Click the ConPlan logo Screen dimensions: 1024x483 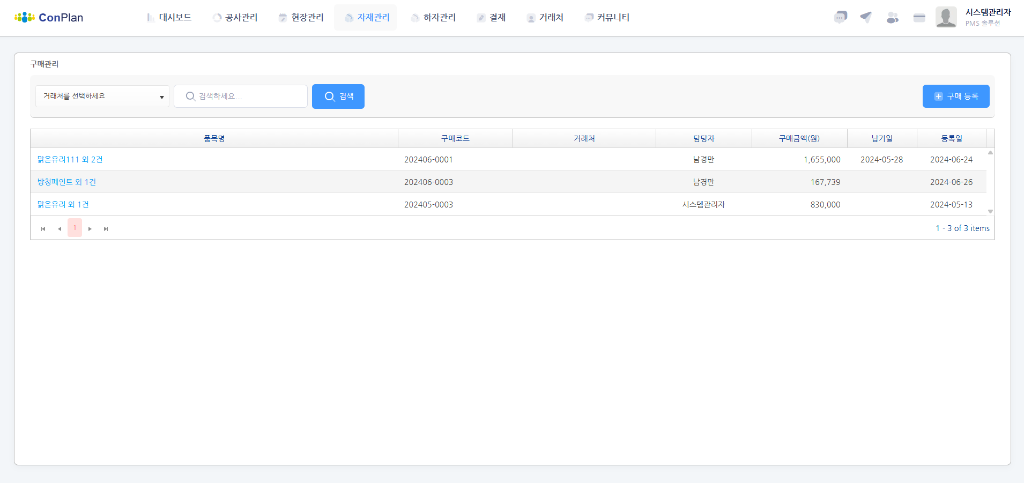pos(49,18)
